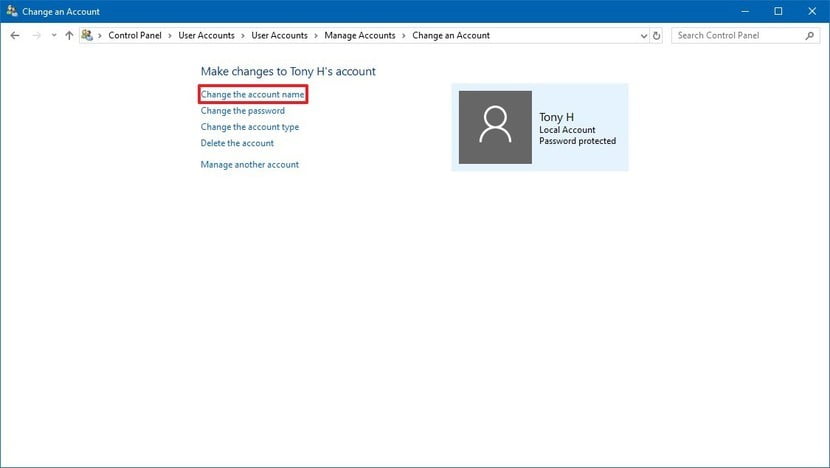Click the search magnifier icon
This screenshot has height=468, width=830.
click(809, 35)
